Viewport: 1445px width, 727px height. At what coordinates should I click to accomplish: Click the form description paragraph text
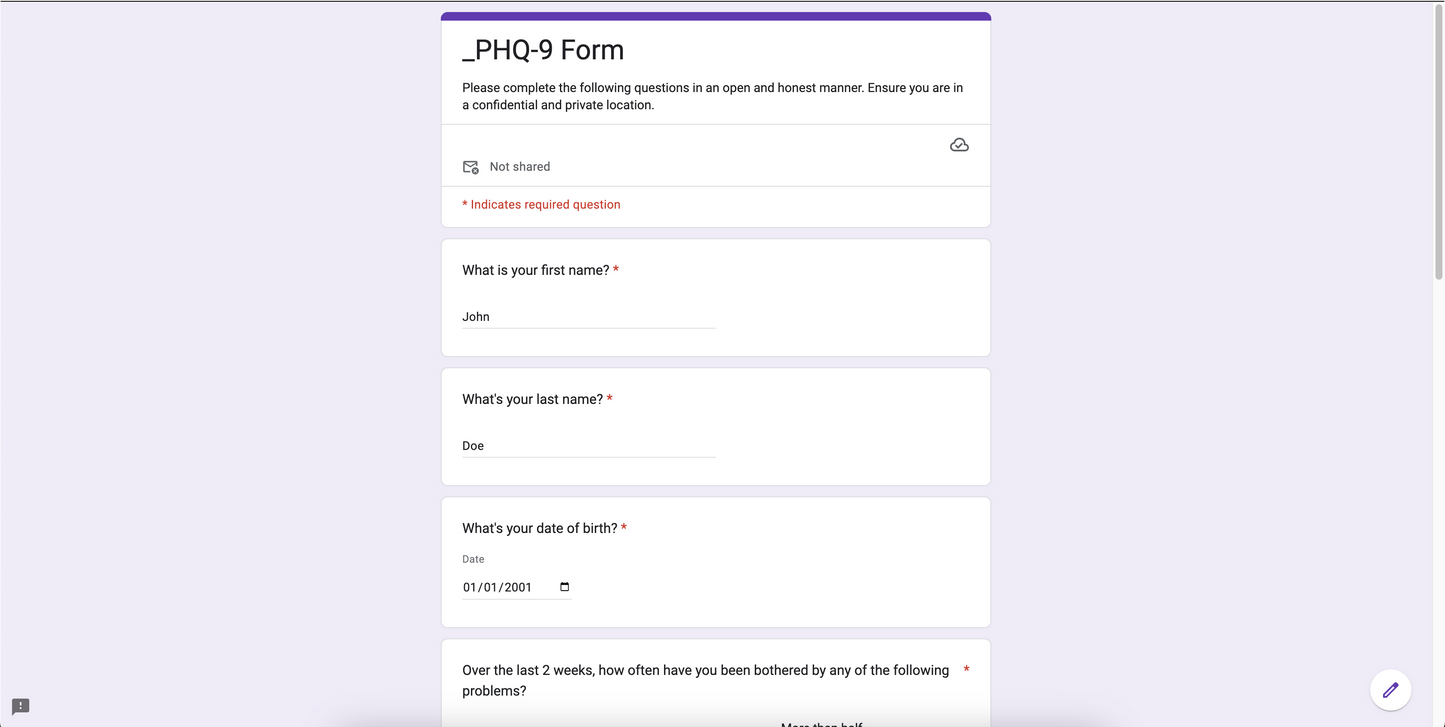(713, 96)
